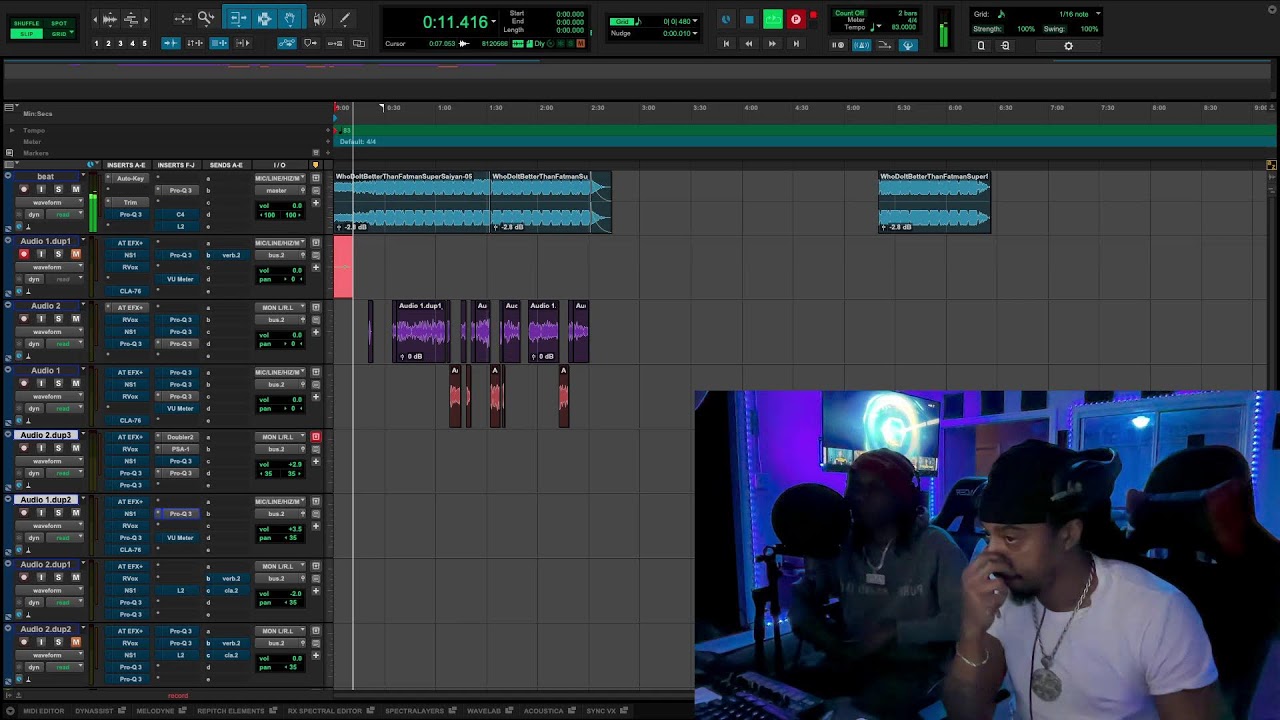This screenshot has width=1280, height=720.
Task: Enable Spot edit mode
Action: (x=59, y=23)
